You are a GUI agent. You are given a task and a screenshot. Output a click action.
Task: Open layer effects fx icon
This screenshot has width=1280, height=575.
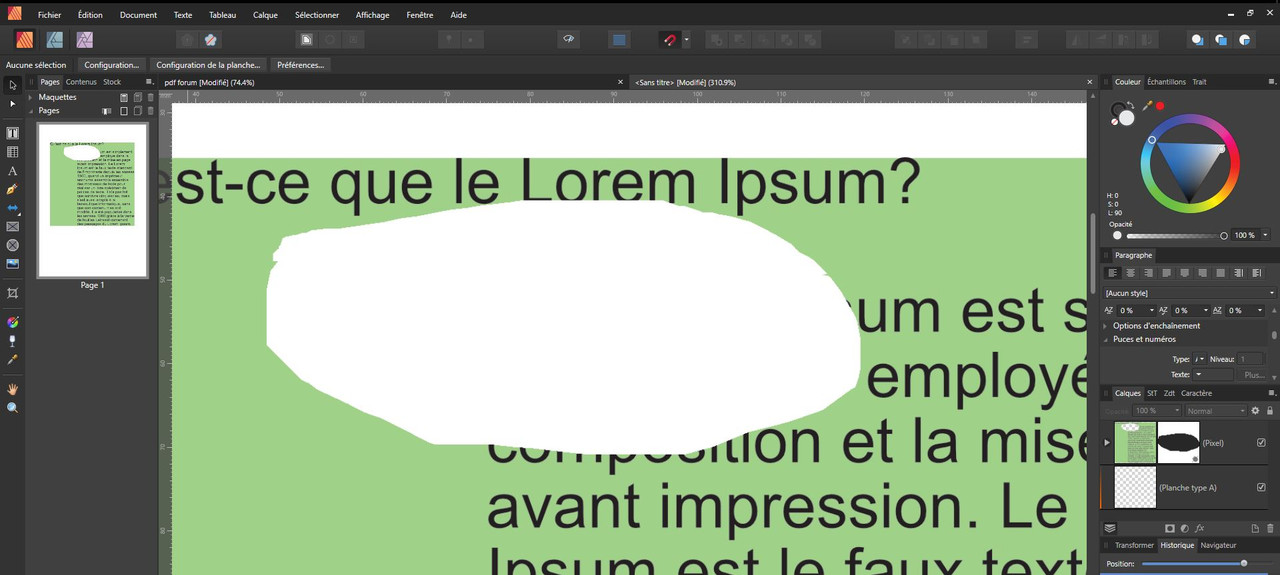[x=1199, y=528]
